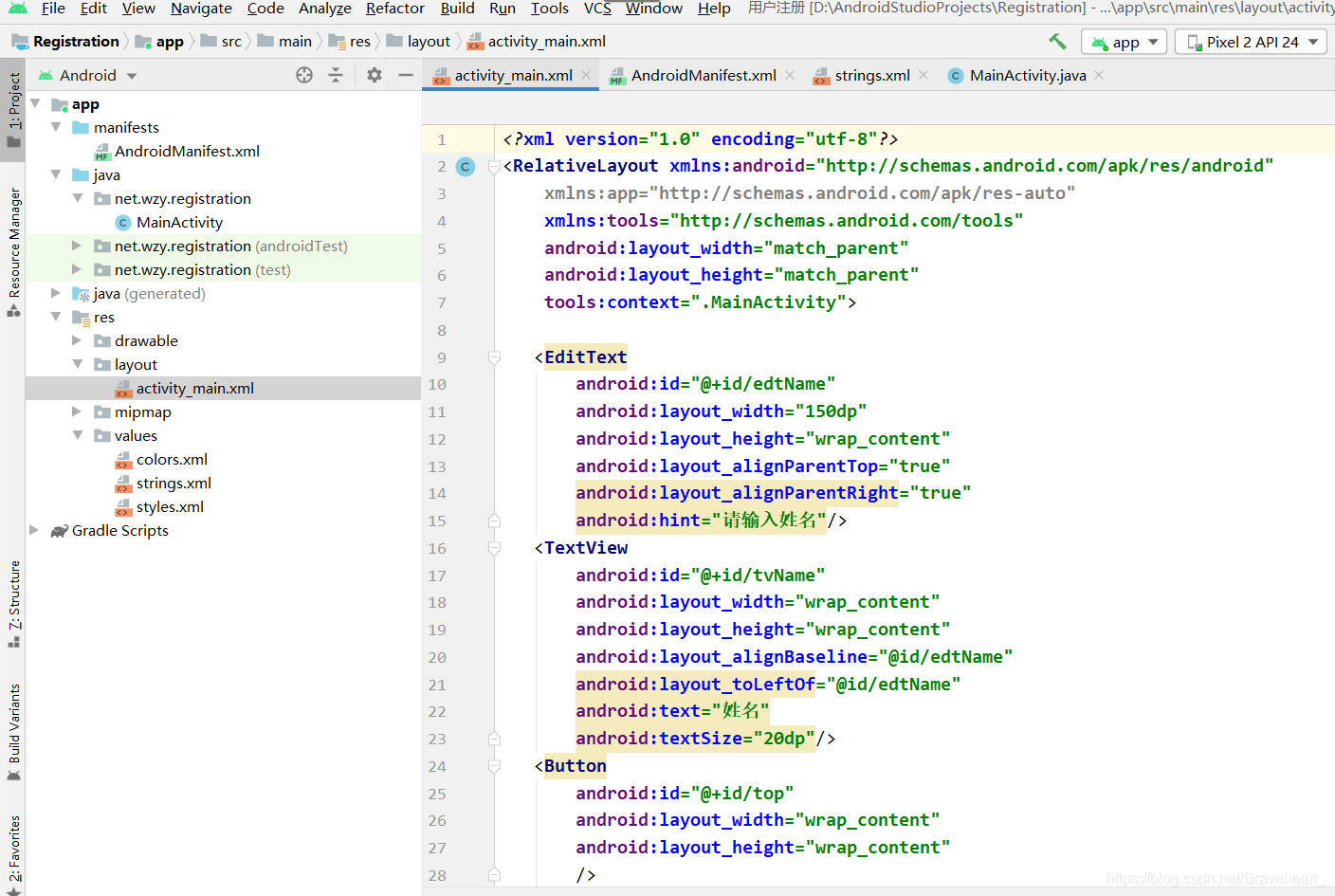
Task: Expand net.wzy.registration (test) package
Action: point(78,269)
